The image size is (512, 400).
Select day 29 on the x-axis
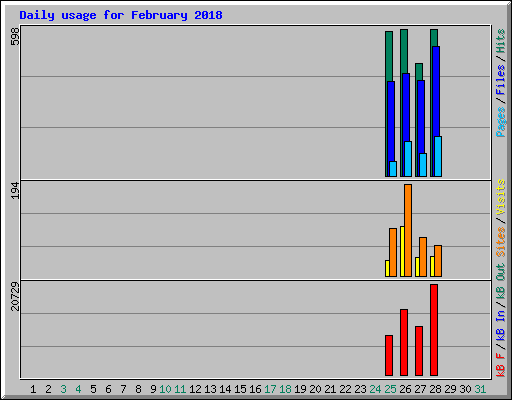click(x=450, y=389)
